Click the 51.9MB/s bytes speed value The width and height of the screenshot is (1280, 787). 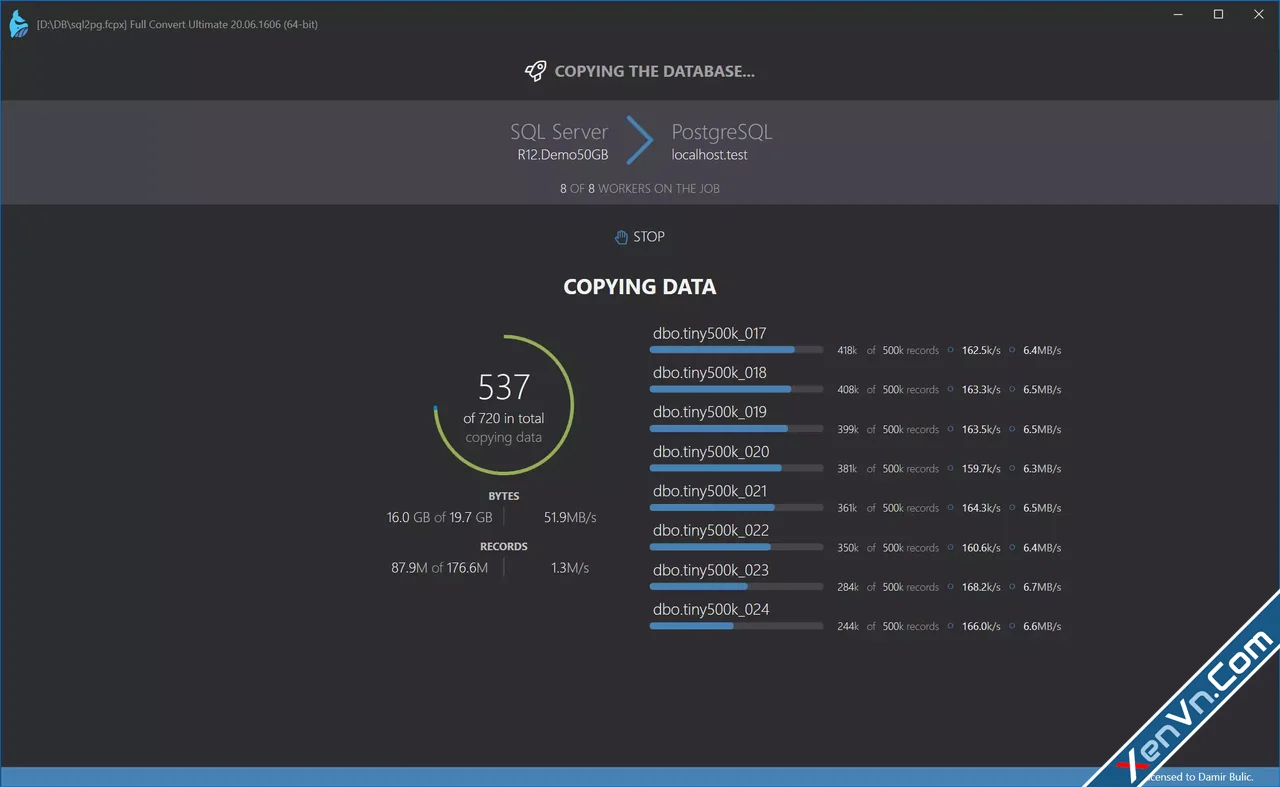570,517
